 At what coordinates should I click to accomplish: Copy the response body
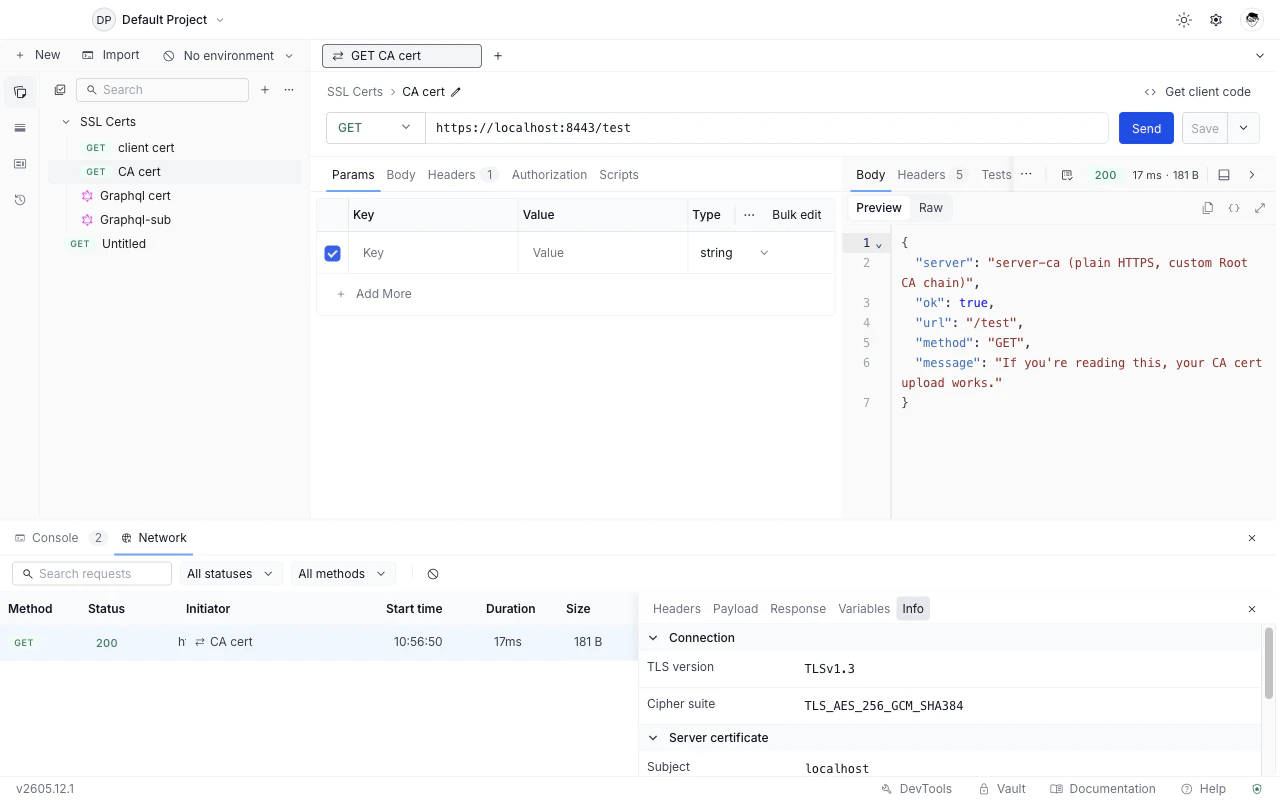pyautogui.click(x=1208, y=208)
